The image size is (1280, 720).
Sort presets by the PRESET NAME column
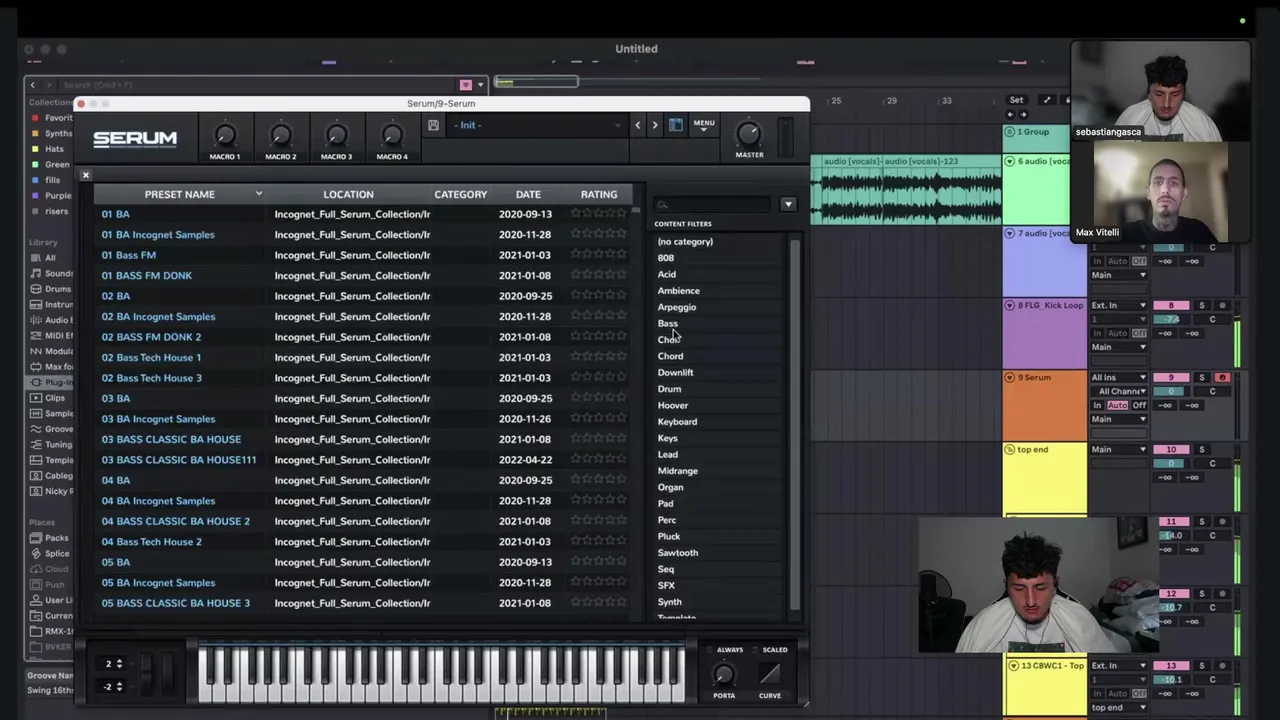(179, 194)
